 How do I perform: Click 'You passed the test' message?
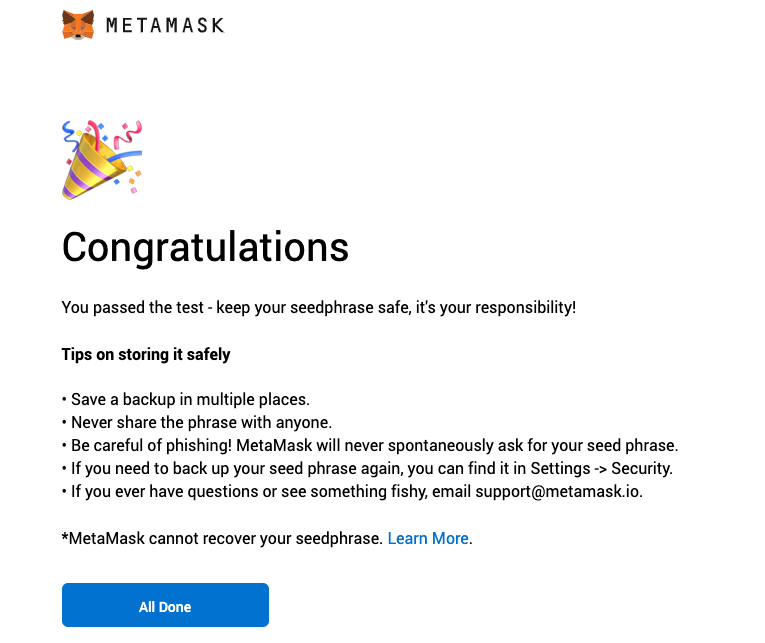coord(133,308)
